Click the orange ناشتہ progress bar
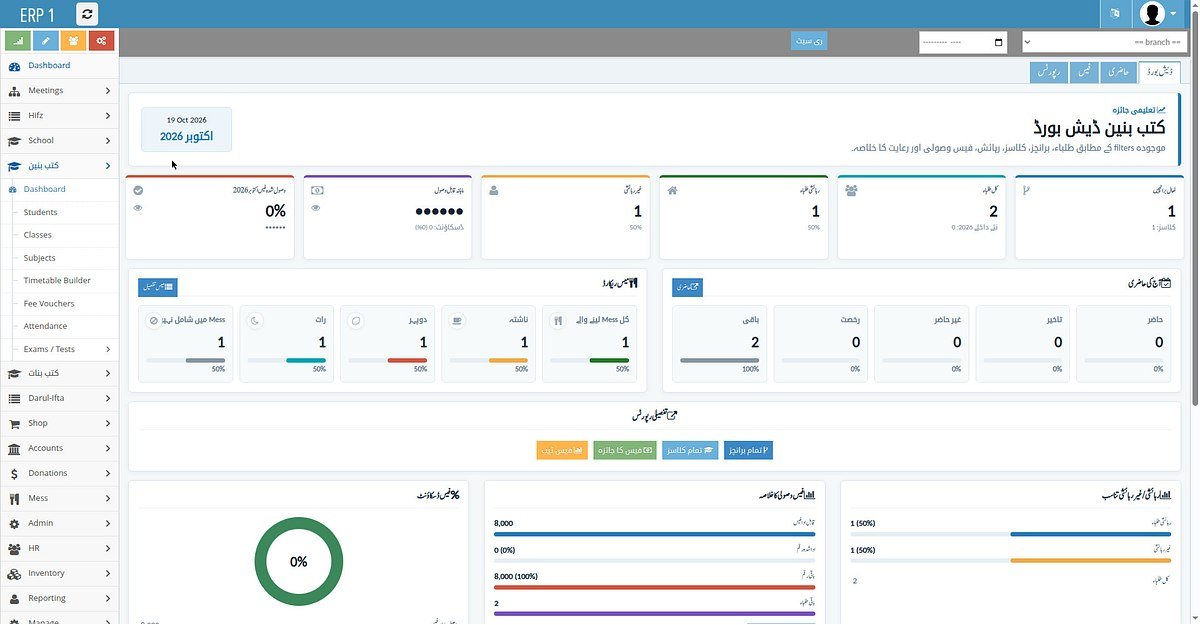 pos(489,360)
